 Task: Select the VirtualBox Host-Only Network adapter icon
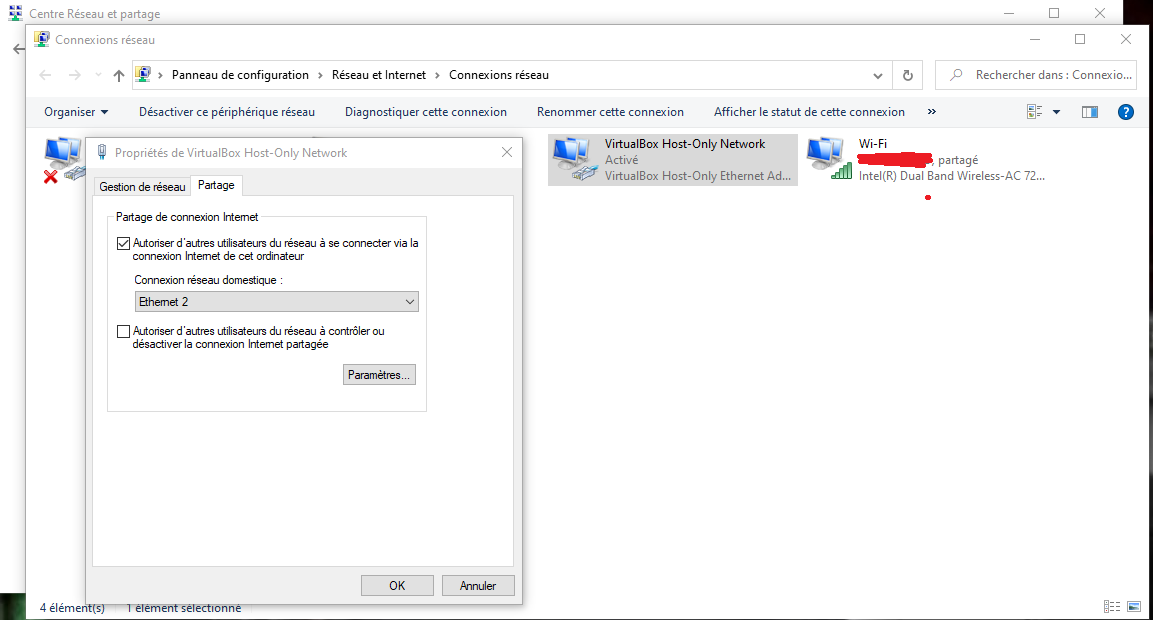coord(575,160)
